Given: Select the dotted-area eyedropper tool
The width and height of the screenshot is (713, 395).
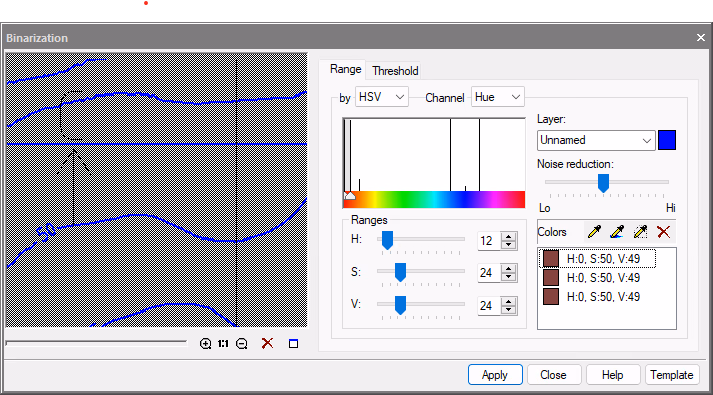Looking at the screenshot, I should [x=640, y=232].
